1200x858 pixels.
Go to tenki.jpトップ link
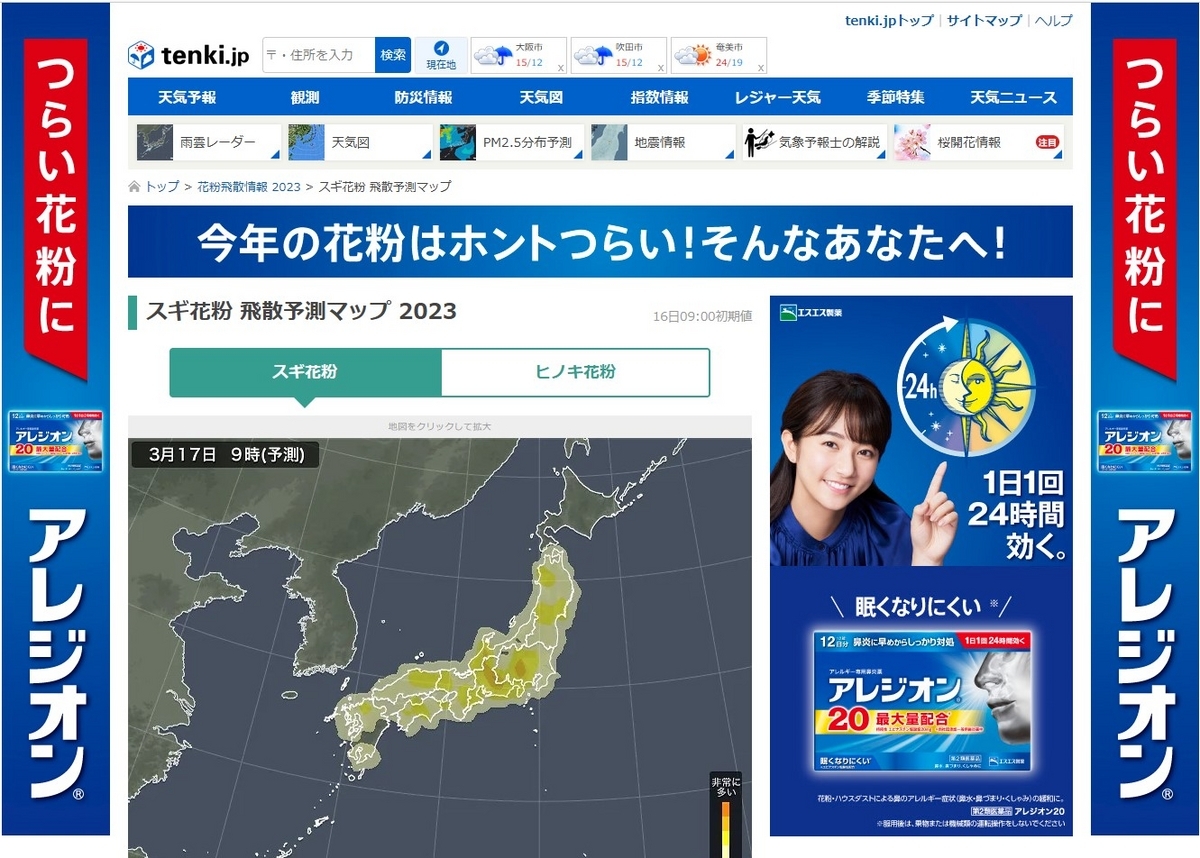point(889,20)
